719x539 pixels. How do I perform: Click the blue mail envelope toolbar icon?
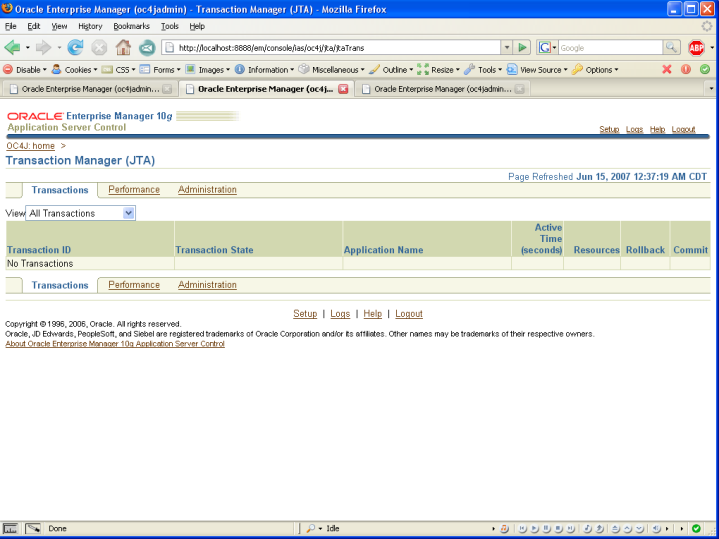(x=147, y=47)
